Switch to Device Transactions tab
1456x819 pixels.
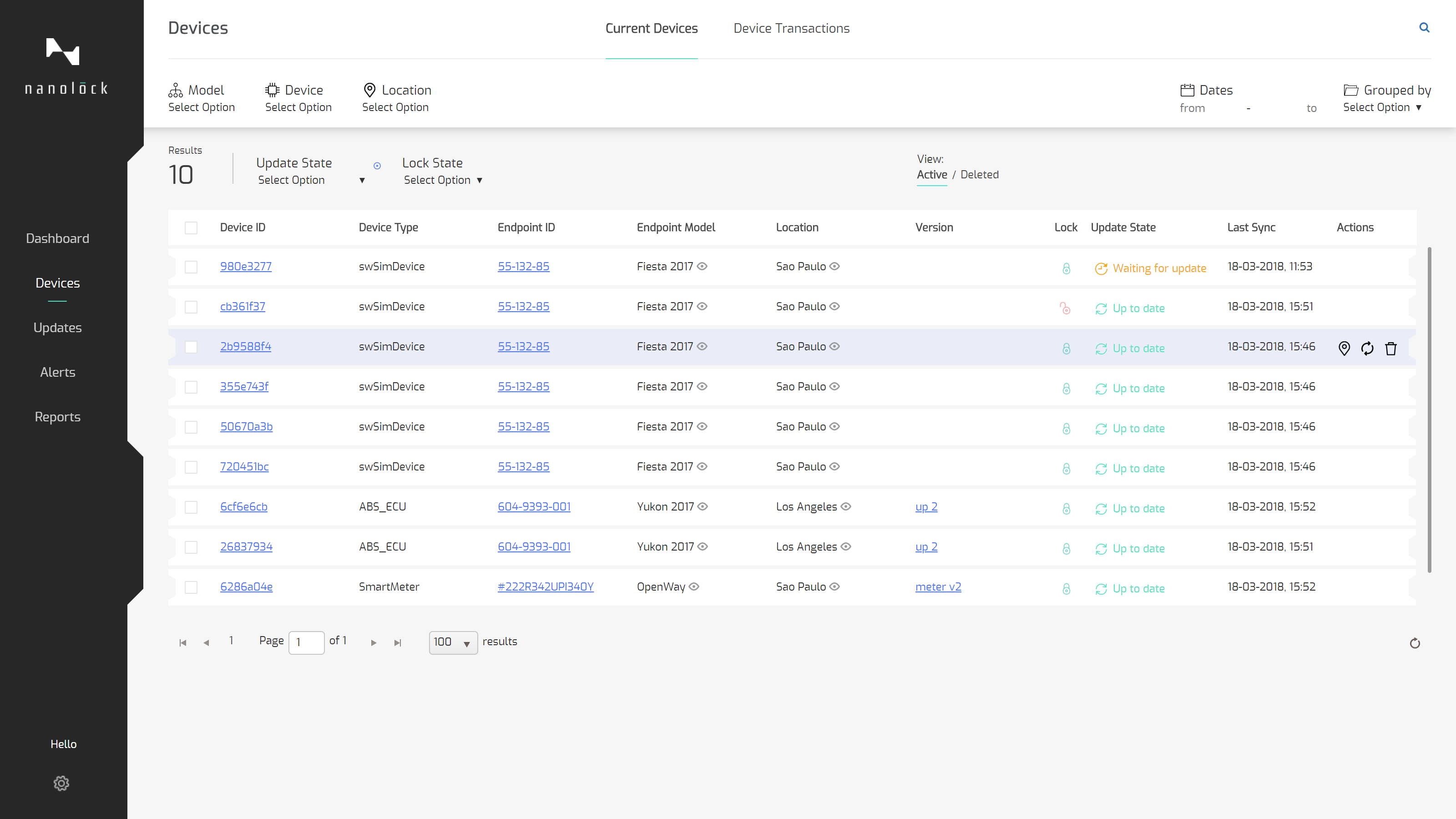tap(791, 28)
